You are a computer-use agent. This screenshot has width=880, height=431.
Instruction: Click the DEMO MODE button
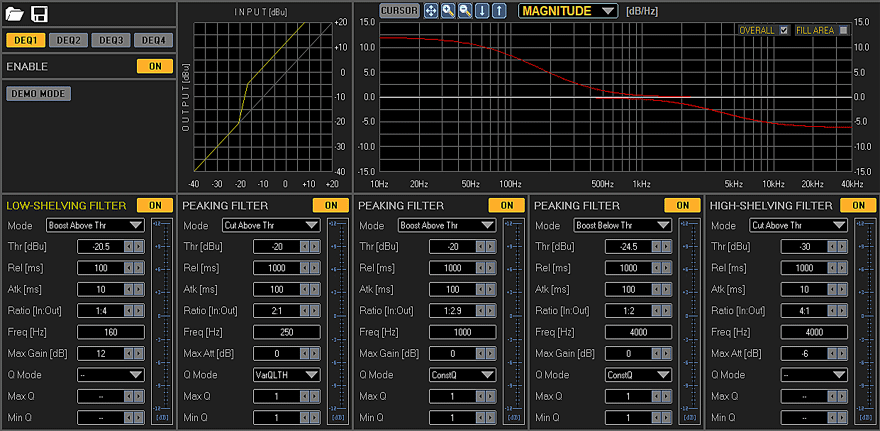39,94
